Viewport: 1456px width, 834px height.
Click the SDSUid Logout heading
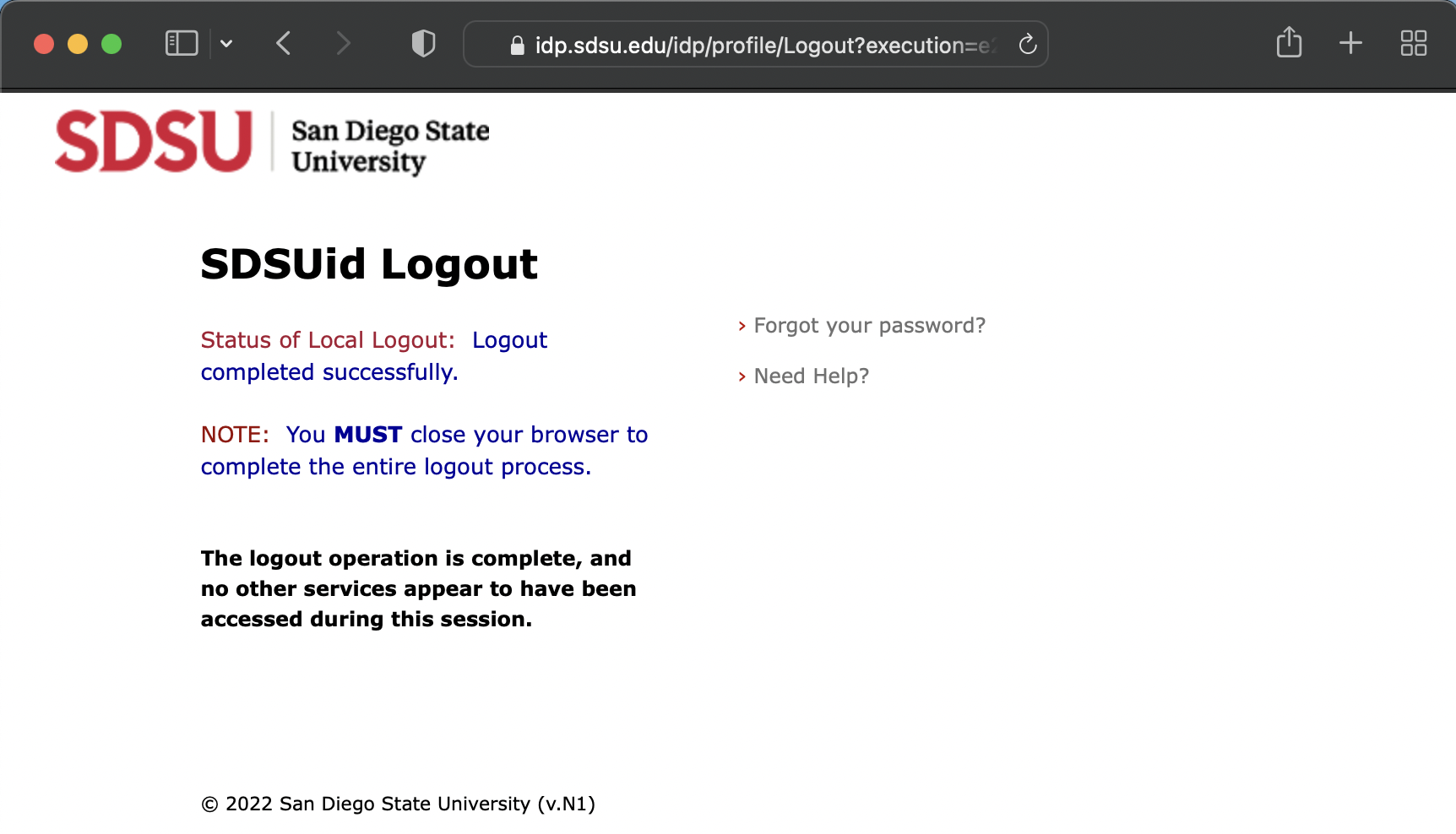click(x=369, y=264)
